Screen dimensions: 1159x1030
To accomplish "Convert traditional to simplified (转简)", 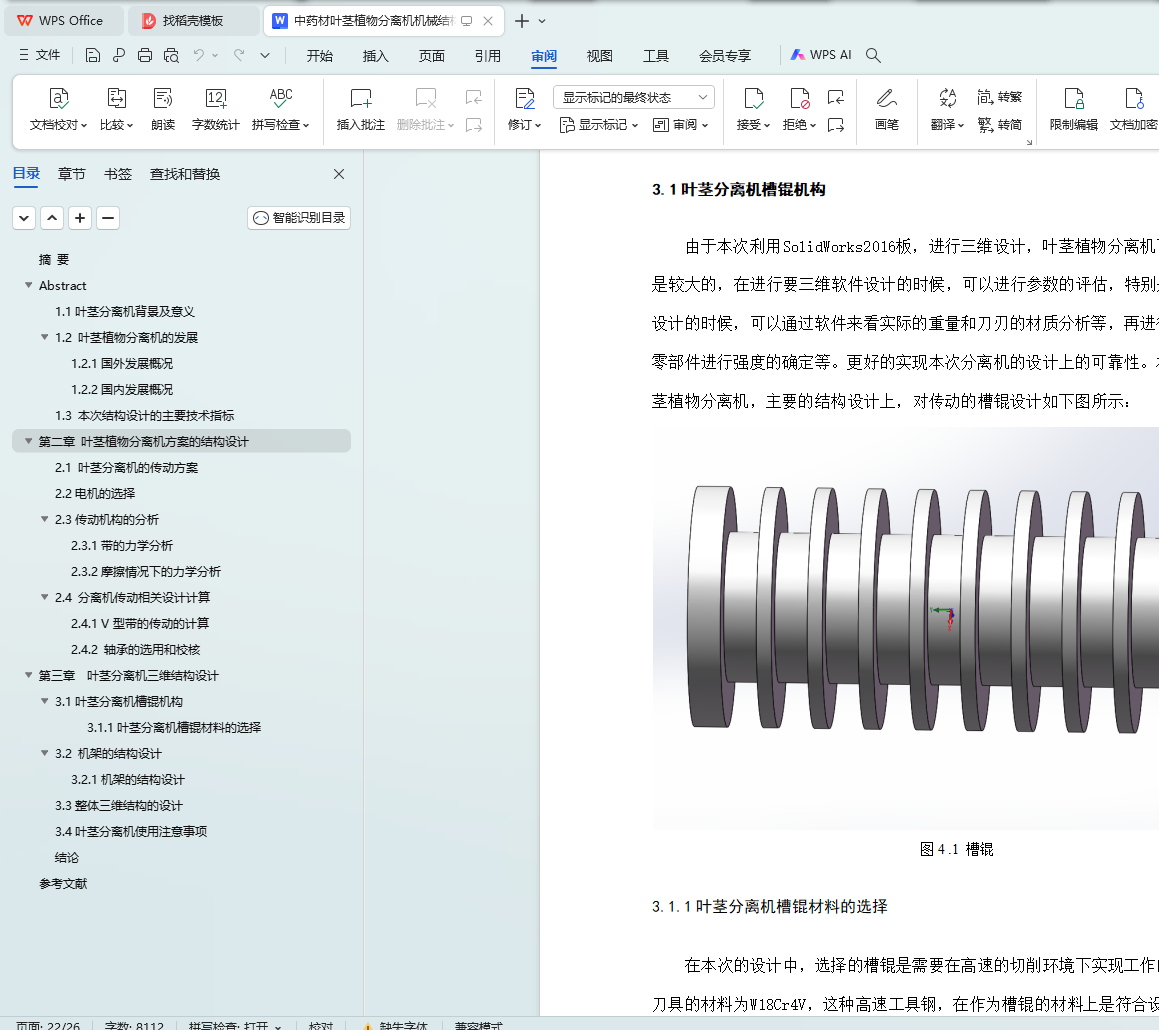I will pyautogui.click(x=999, y=125).
